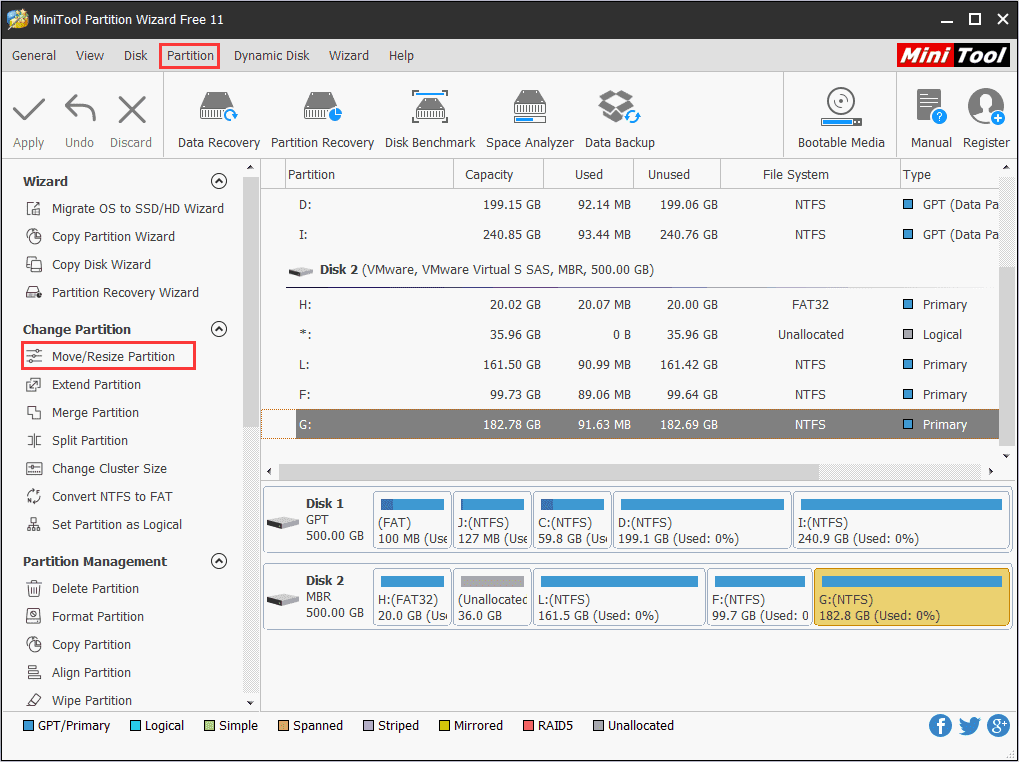The height and width of the screenshot is (762, 1019).
Task: Choose Merge Partition in sidebar
Action: click(x=83, y=413)
